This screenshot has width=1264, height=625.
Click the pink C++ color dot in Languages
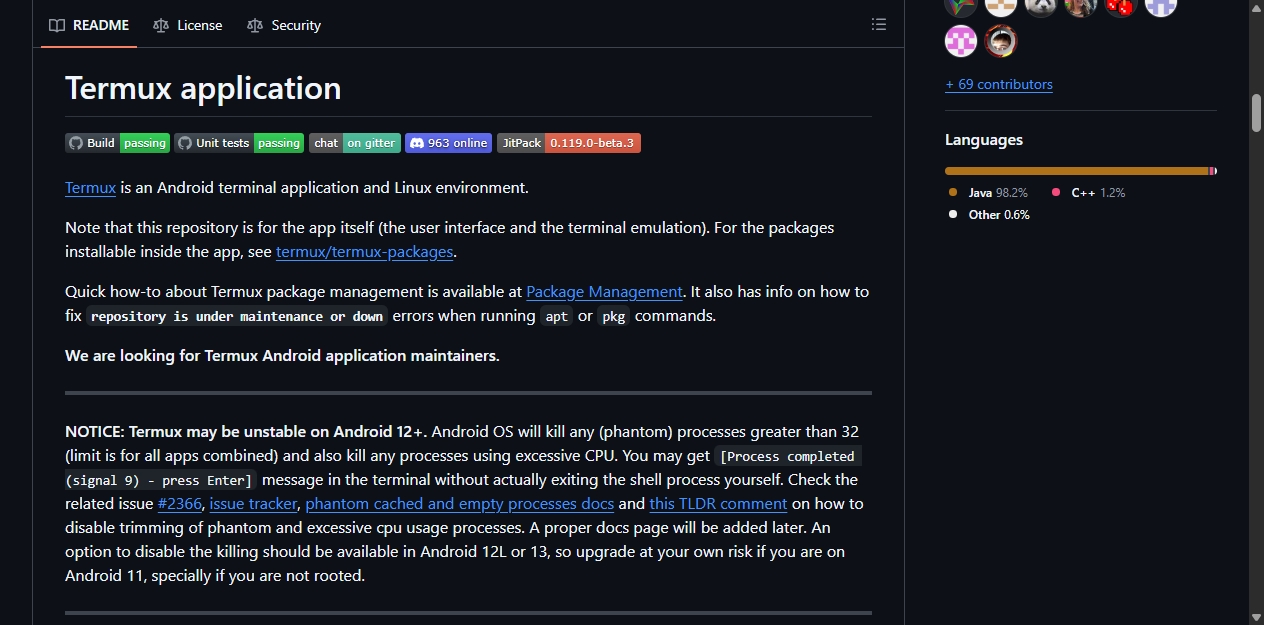(1056, 192)
